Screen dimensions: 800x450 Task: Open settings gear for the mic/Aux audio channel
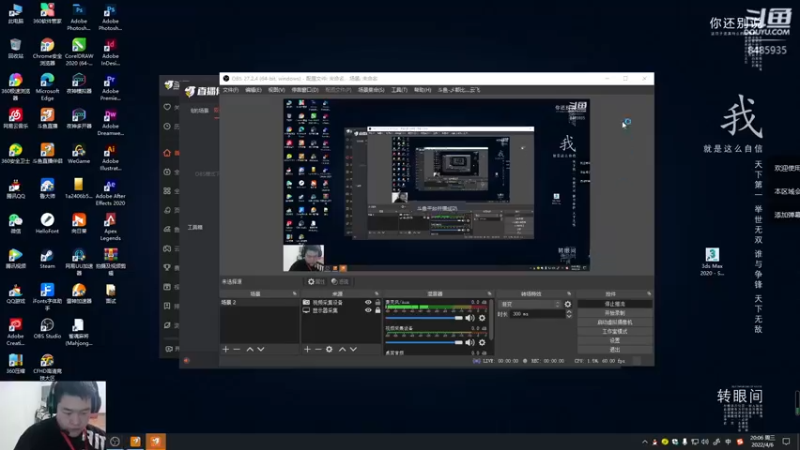pos(482,318)
